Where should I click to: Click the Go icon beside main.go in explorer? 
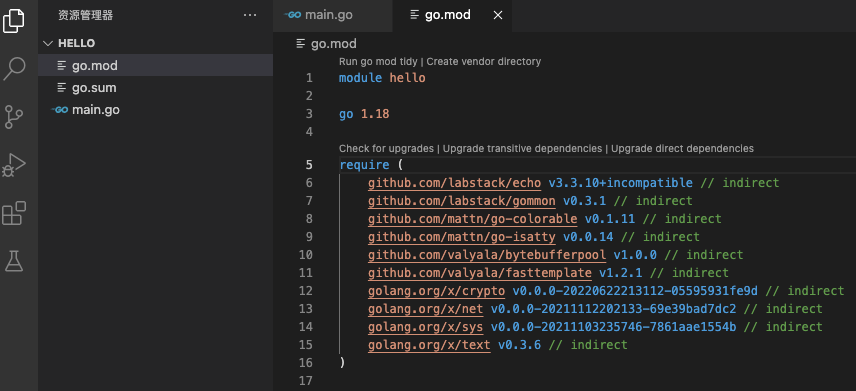pos(60,110)
